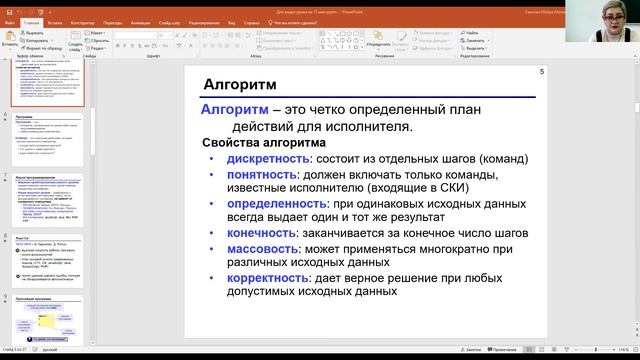640x360 pixels.
Task: Select slide 8 thumbnail Язык Си
Action: [x=48, y=261]
